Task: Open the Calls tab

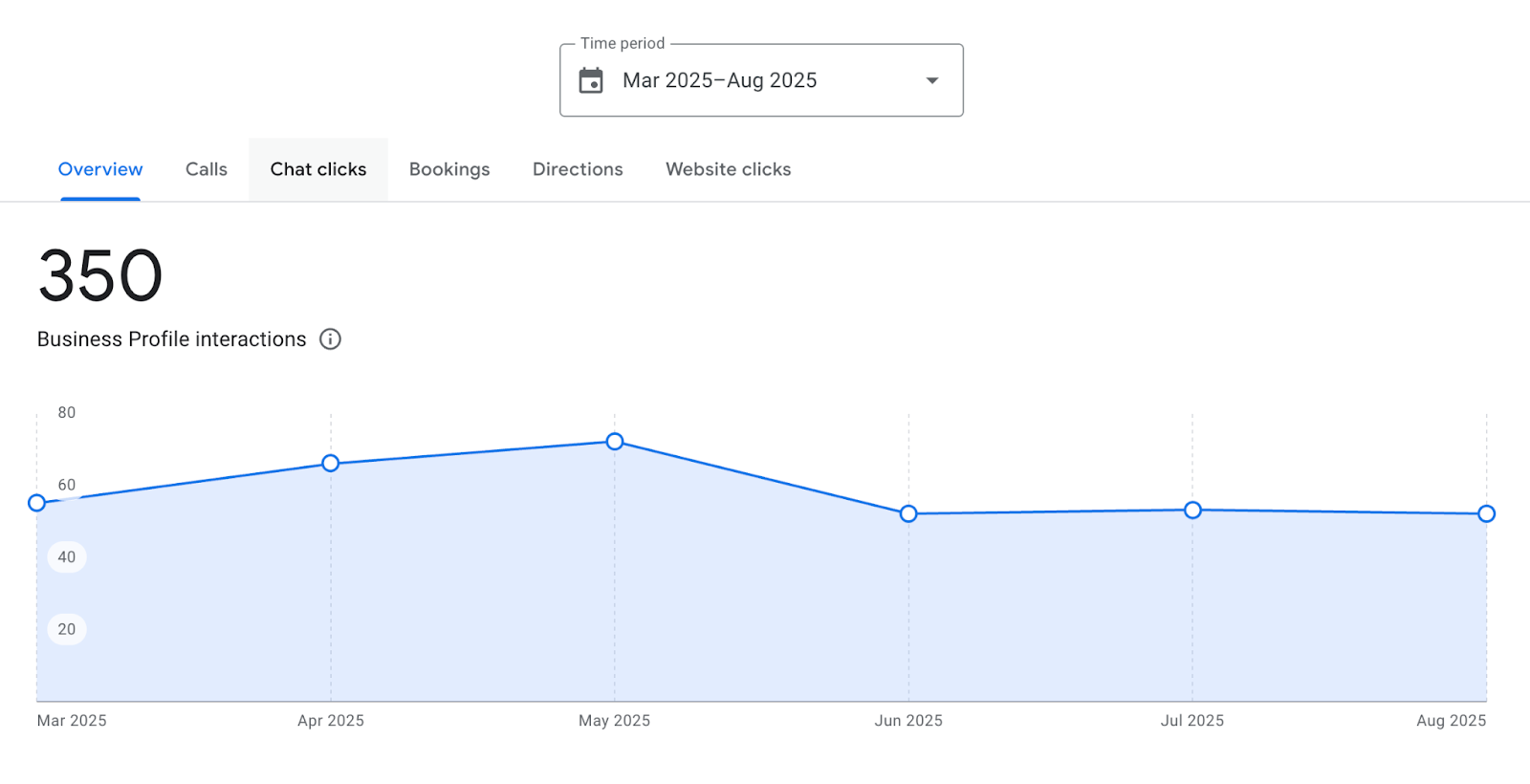Action: pos(207,169)
